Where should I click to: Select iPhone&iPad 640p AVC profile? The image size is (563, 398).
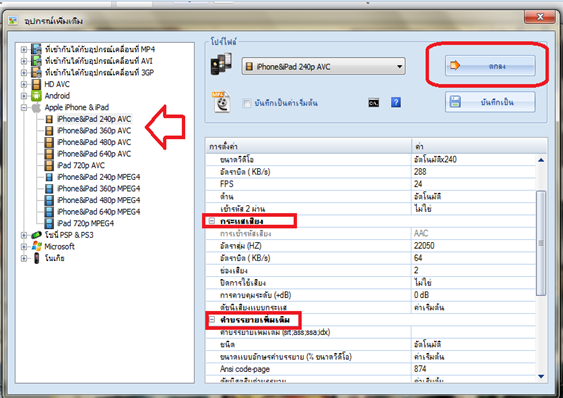click(x=94, y=154)
